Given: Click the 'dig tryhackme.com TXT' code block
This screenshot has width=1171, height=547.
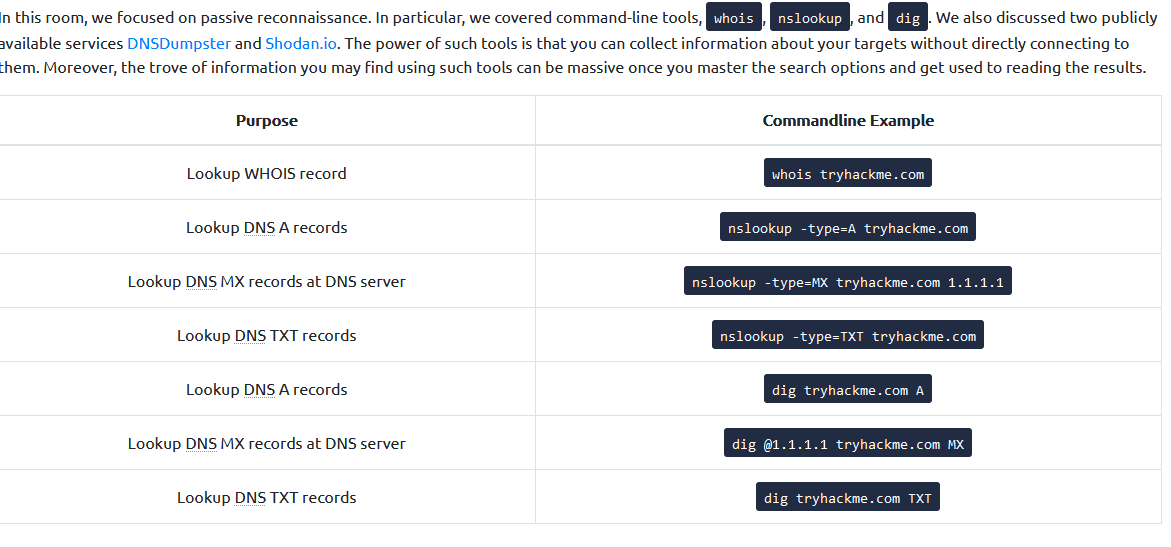Looking at the screenshot, I should click(848, 498).
